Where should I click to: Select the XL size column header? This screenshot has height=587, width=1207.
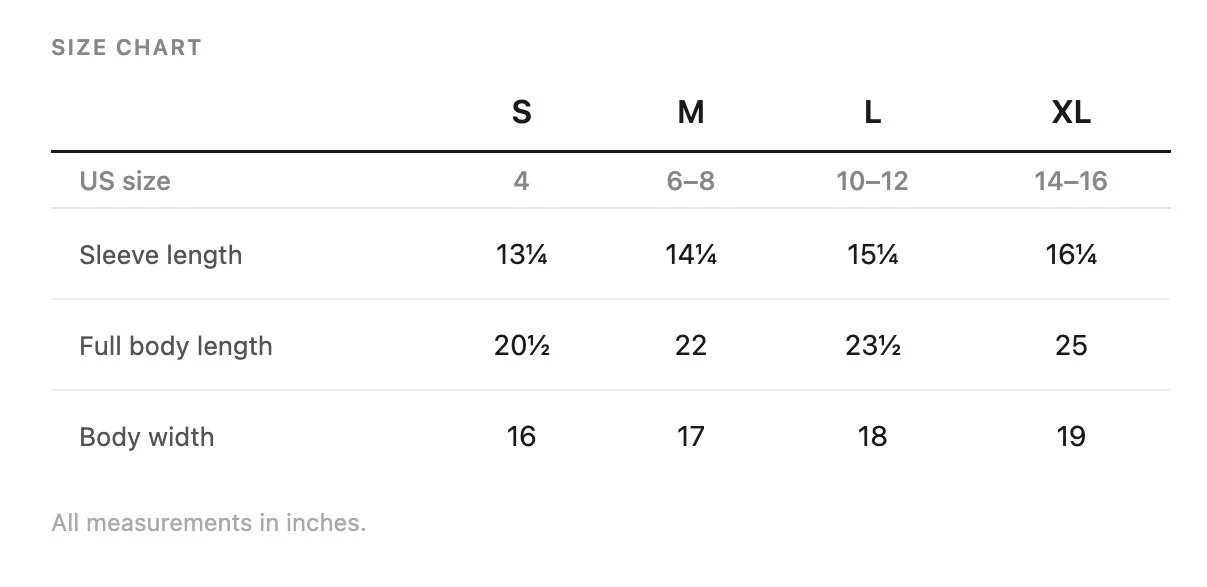click(1071, 113)
